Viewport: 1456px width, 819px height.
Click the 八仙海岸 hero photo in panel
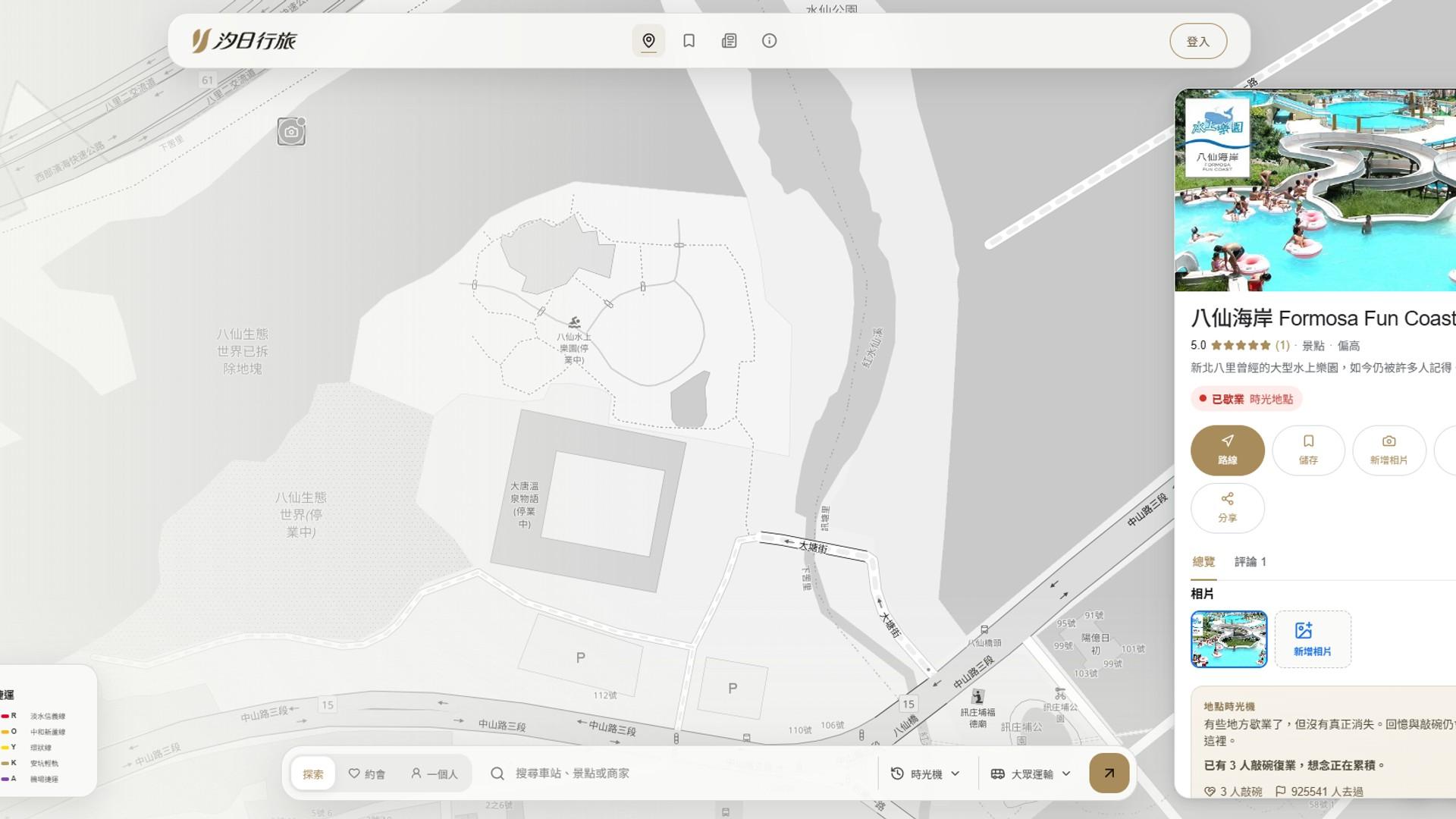pyautogui.click(x=1316, y=190)
